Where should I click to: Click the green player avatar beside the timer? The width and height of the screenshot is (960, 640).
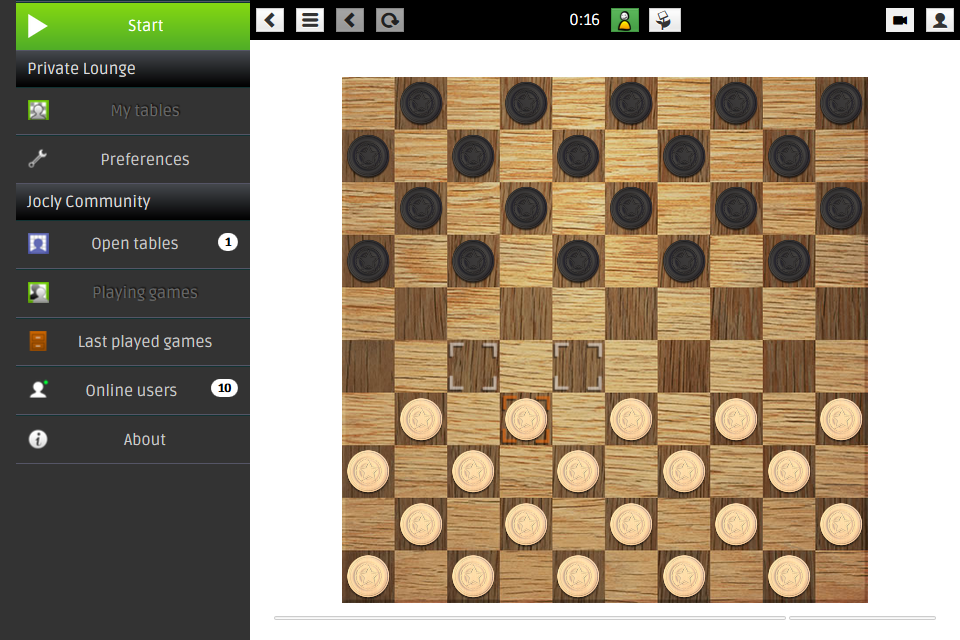pos(625,20)
